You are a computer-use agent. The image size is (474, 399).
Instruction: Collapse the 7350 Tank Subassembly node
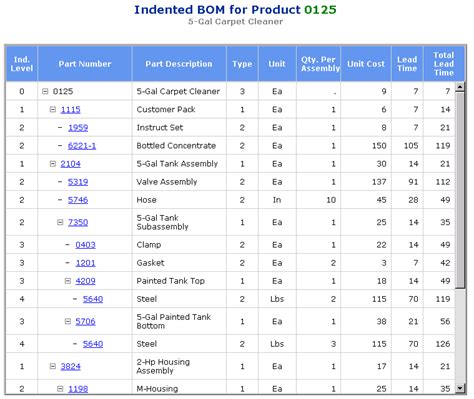click(x=60, y=222)
